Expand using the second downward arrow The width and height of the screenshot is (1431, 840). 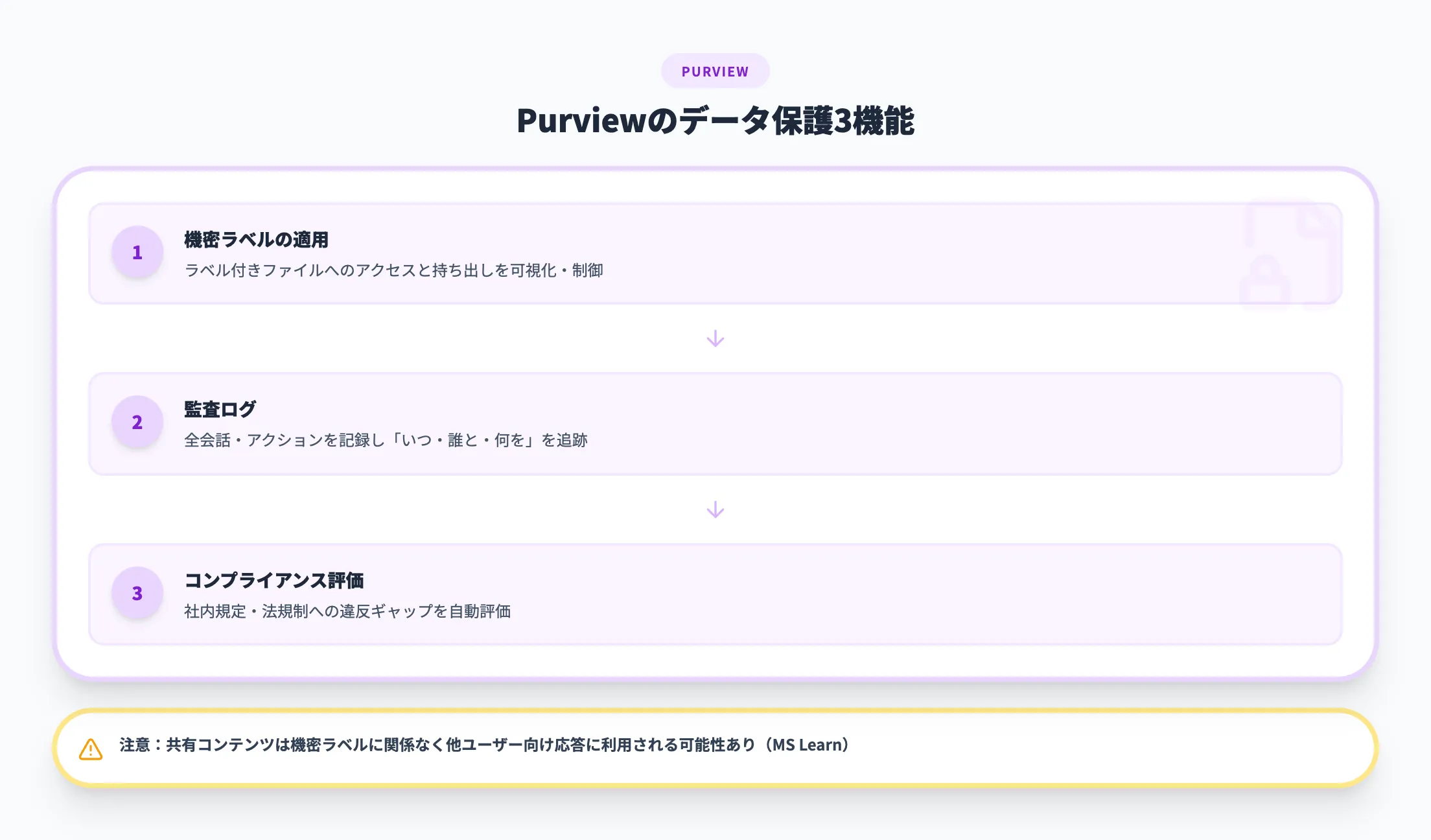tap(715, 509)
